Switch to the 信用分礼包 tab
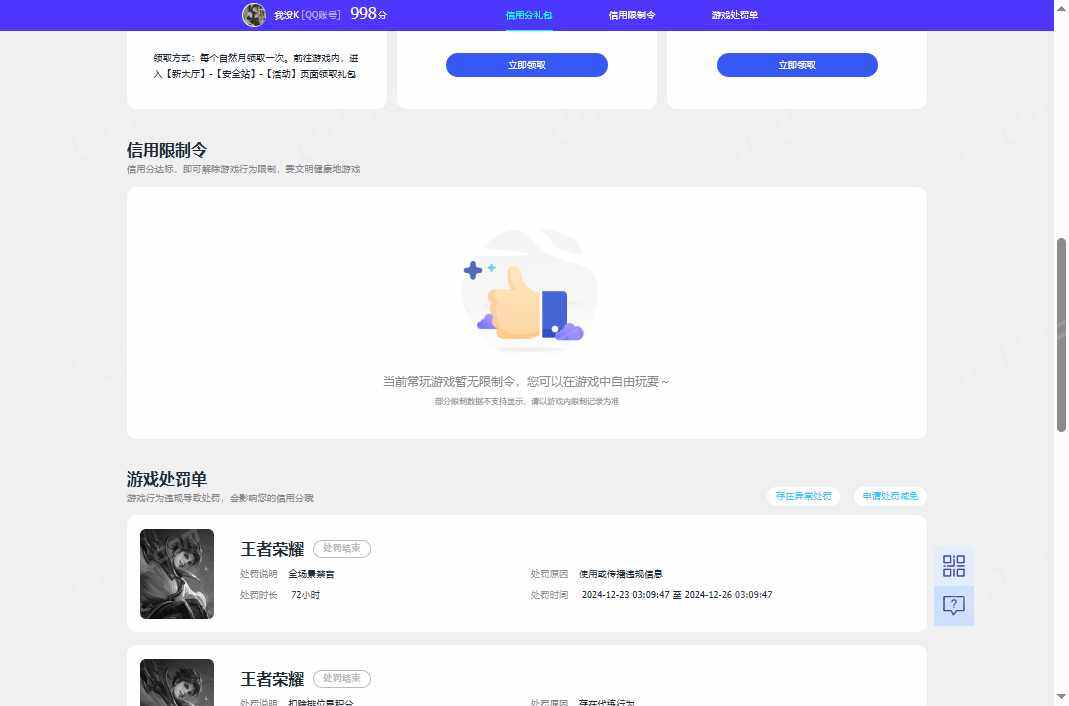Image resolution: width=1069 pixels, height=706 pixels. pos(529,15)
